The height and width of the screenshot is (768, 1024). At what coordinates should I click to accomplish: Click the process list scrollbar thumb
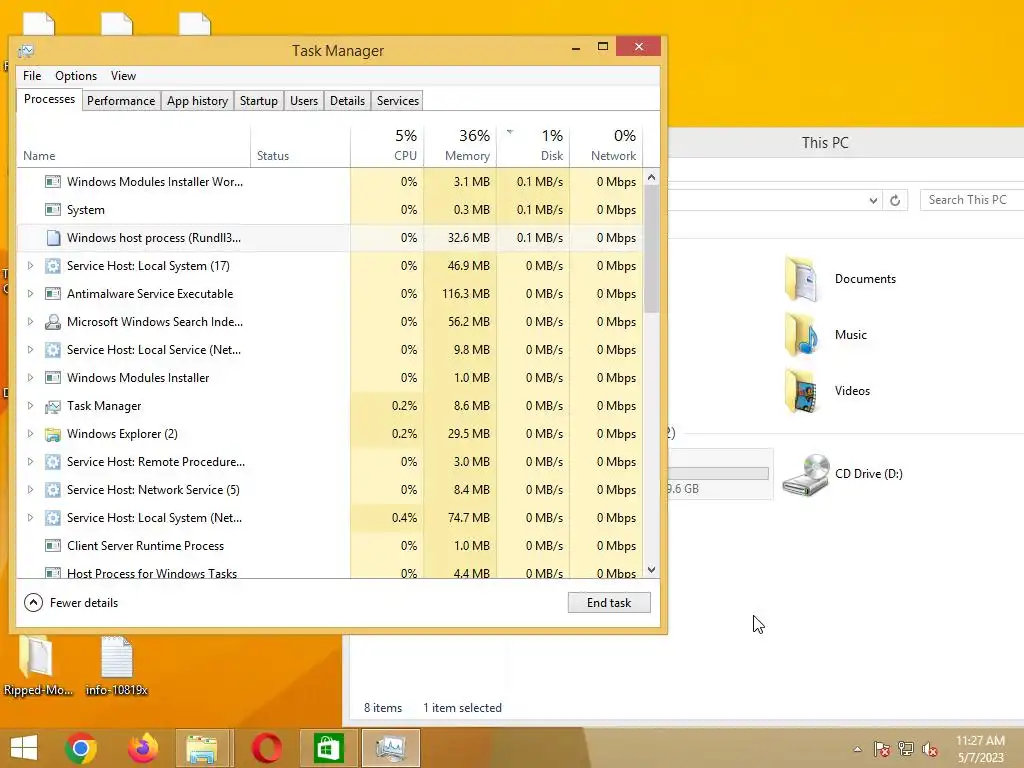651,249
